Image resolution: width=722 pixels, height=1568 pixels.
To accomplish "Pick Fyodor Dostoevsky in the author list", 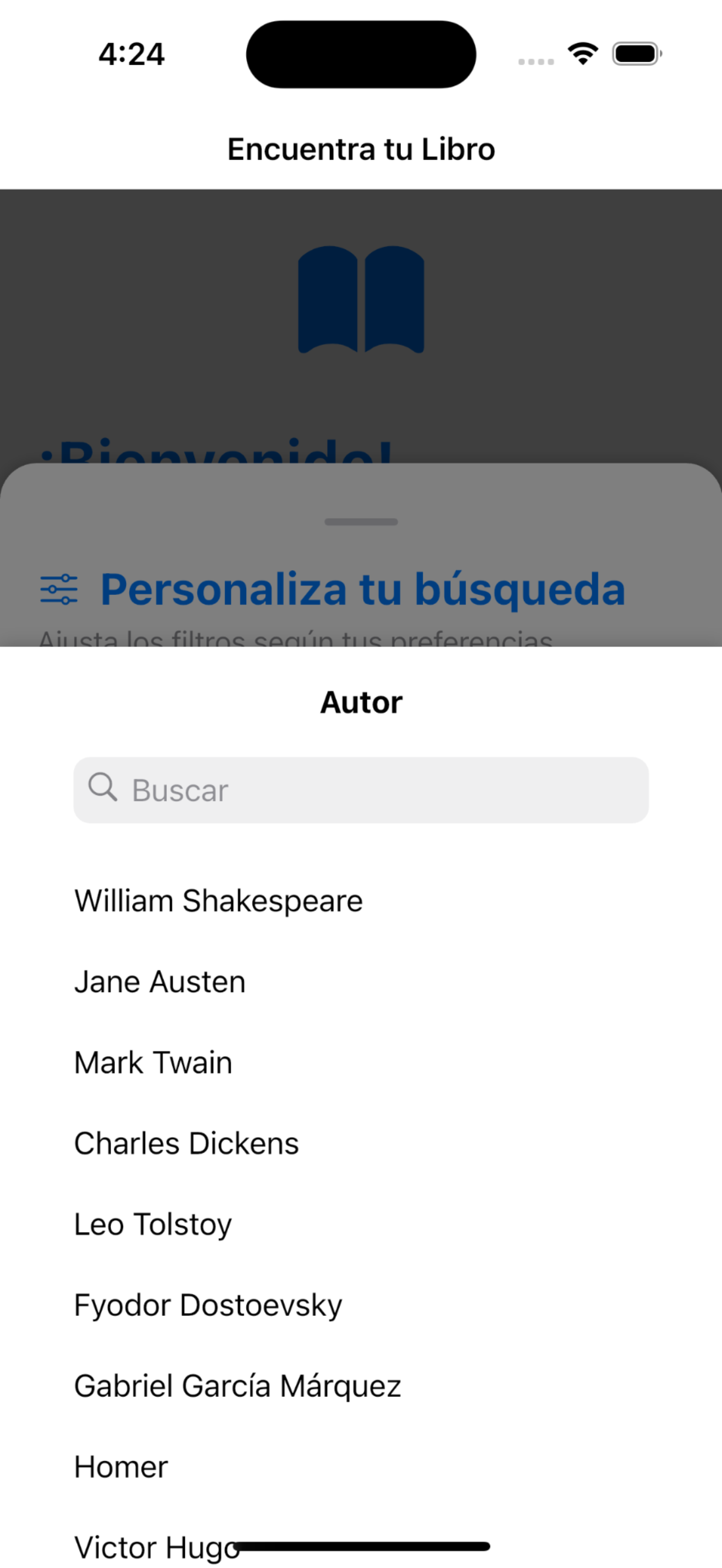I will click(x=361, y=1305).
